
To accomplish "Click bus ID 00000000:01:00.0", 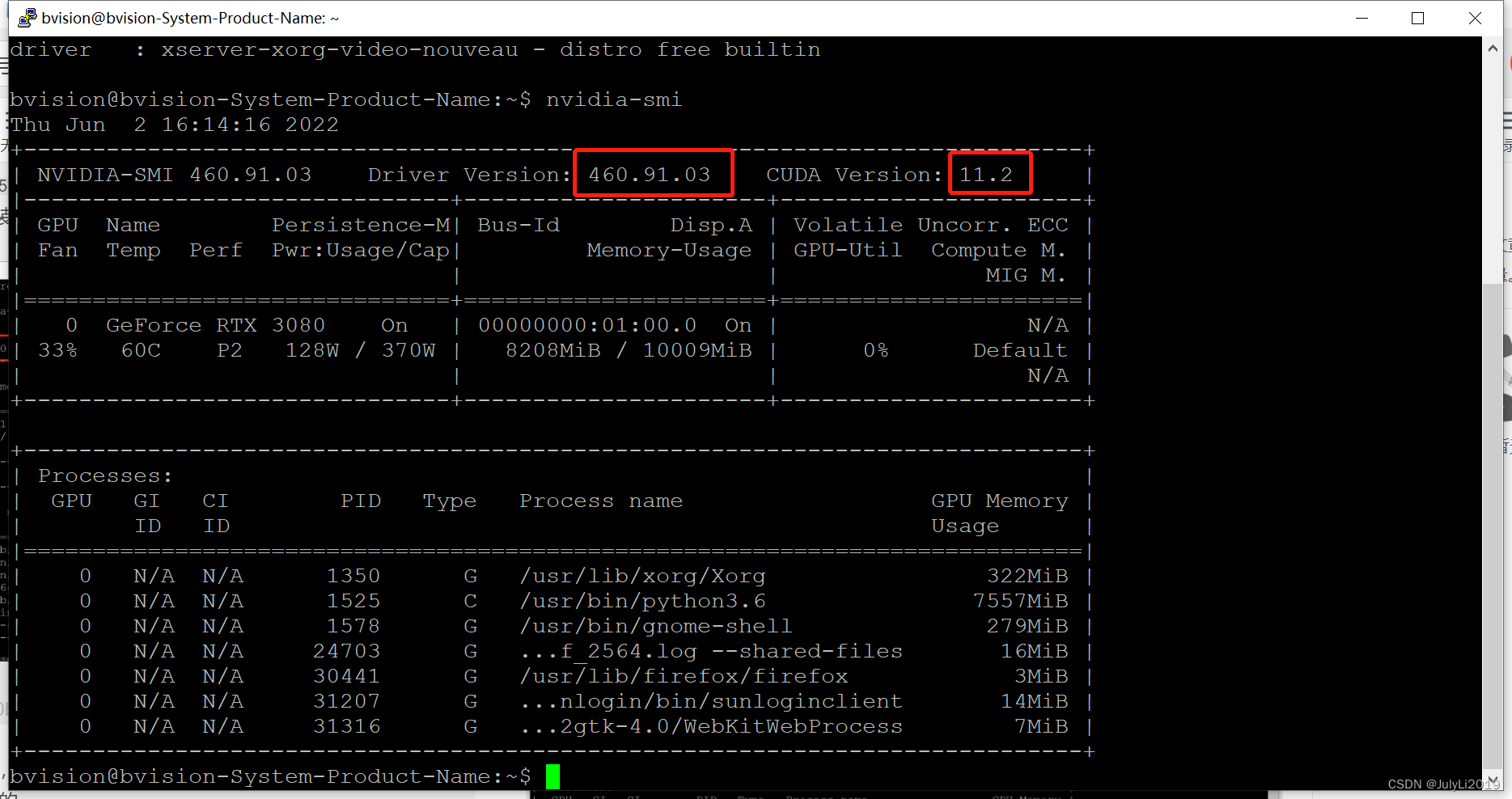I will coord(587,325).
